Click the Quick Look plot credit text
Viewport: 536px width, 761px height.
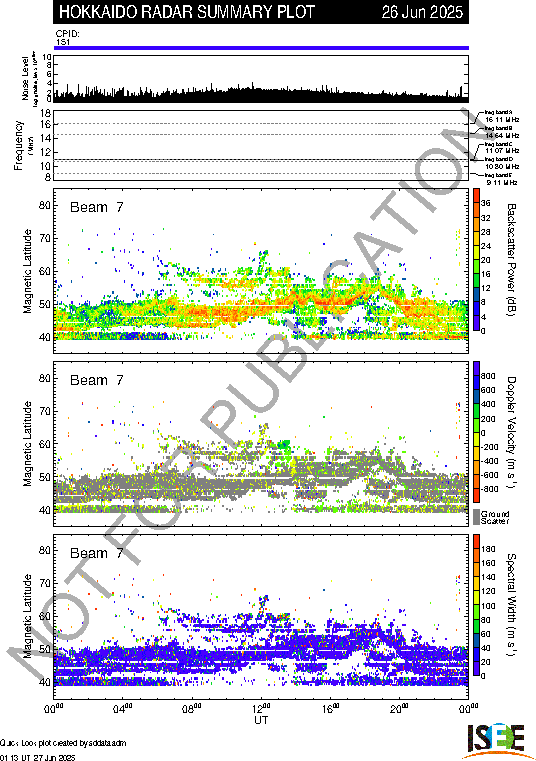click(x=63, y=743)
